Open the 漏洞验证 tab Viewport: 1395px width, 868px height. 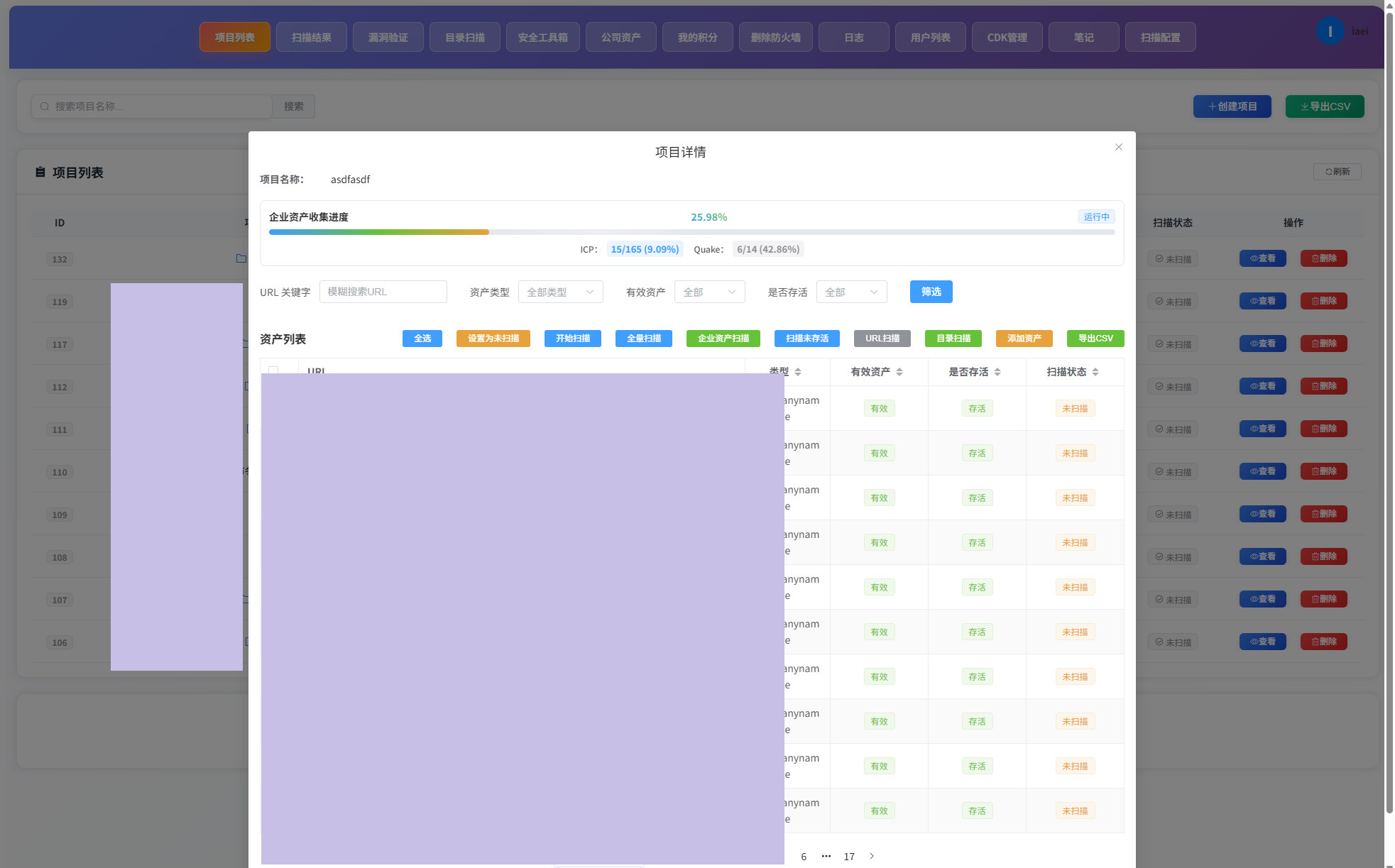pyautogui.click(x=388, y=37)
